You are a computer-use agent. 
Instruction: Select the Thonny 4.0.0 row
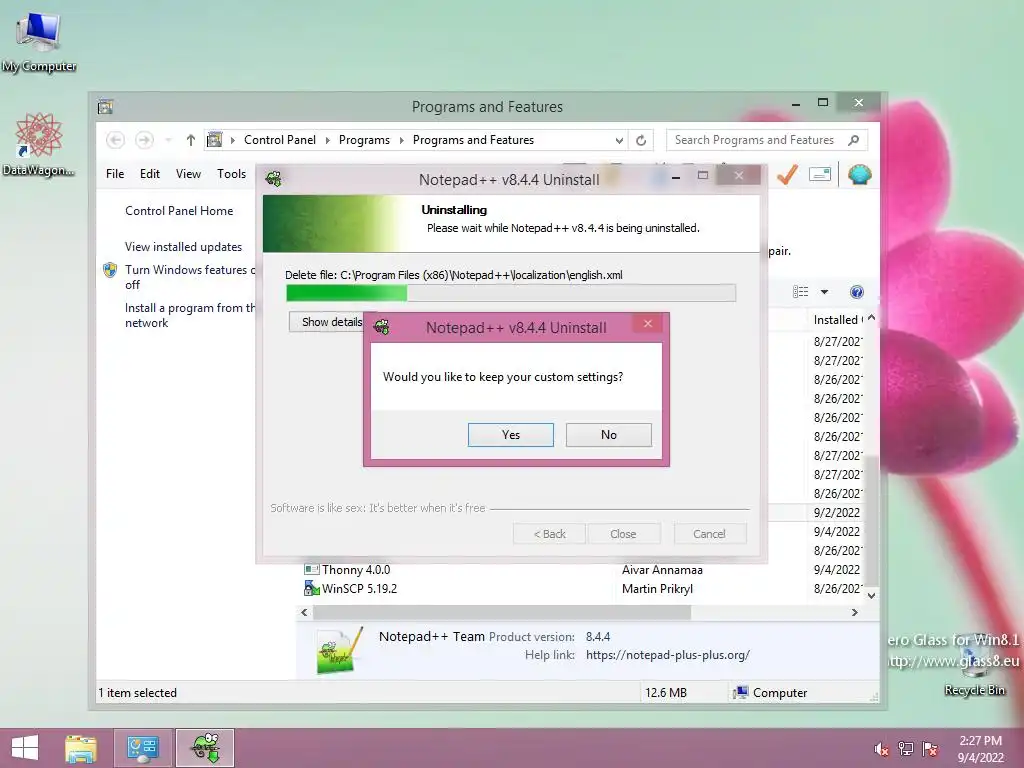point(581,569)
